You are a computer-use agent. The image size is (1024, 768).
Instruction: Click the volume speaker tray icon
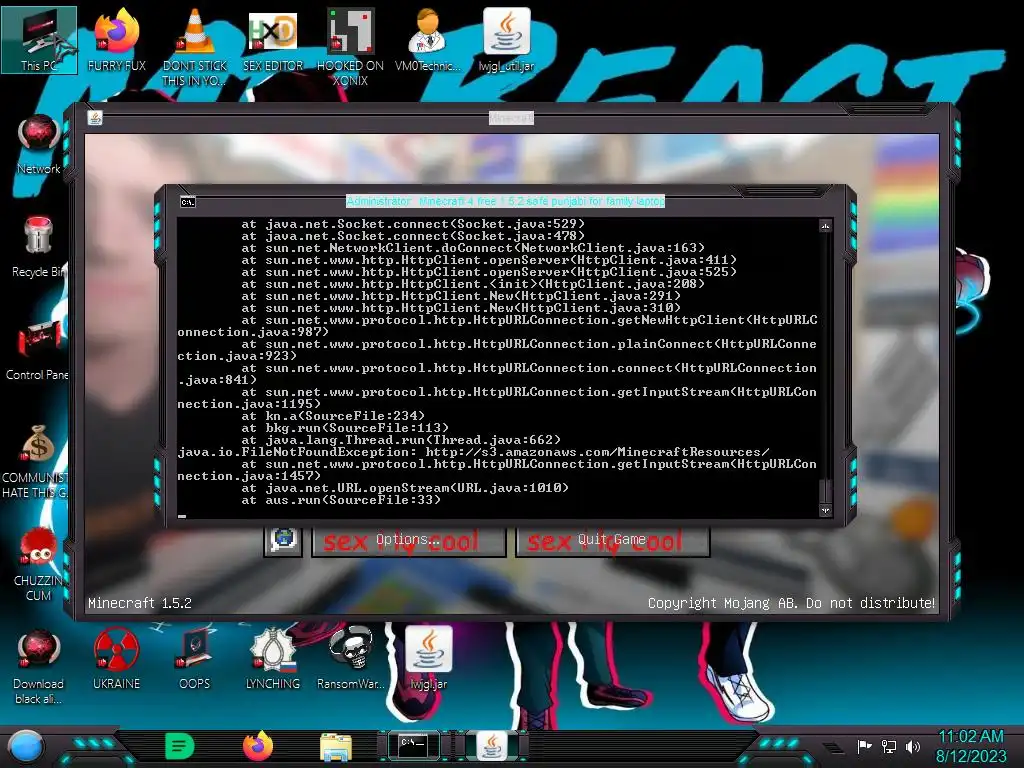pos(913,746)
